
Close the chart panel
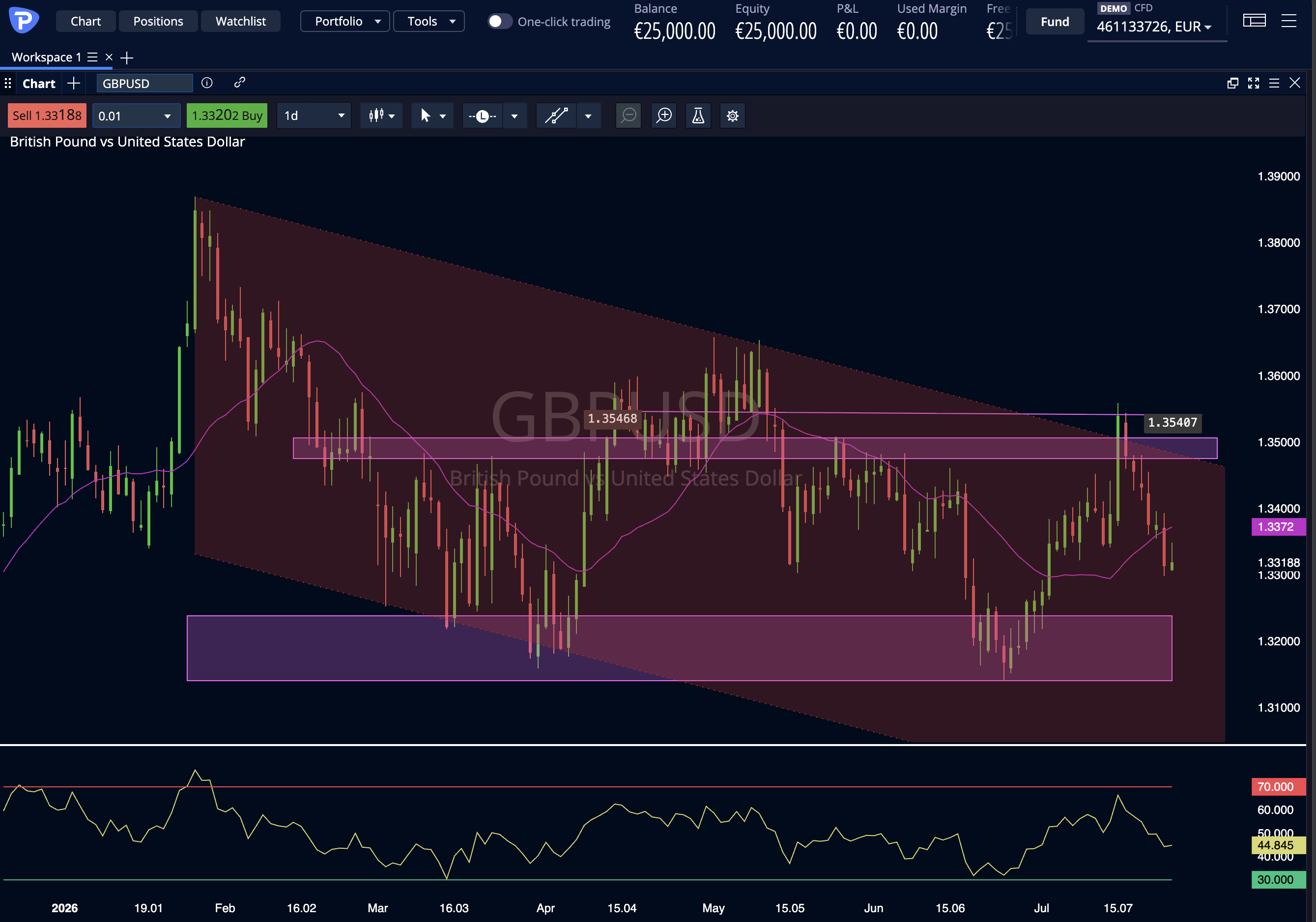(x=1295, y=83)
